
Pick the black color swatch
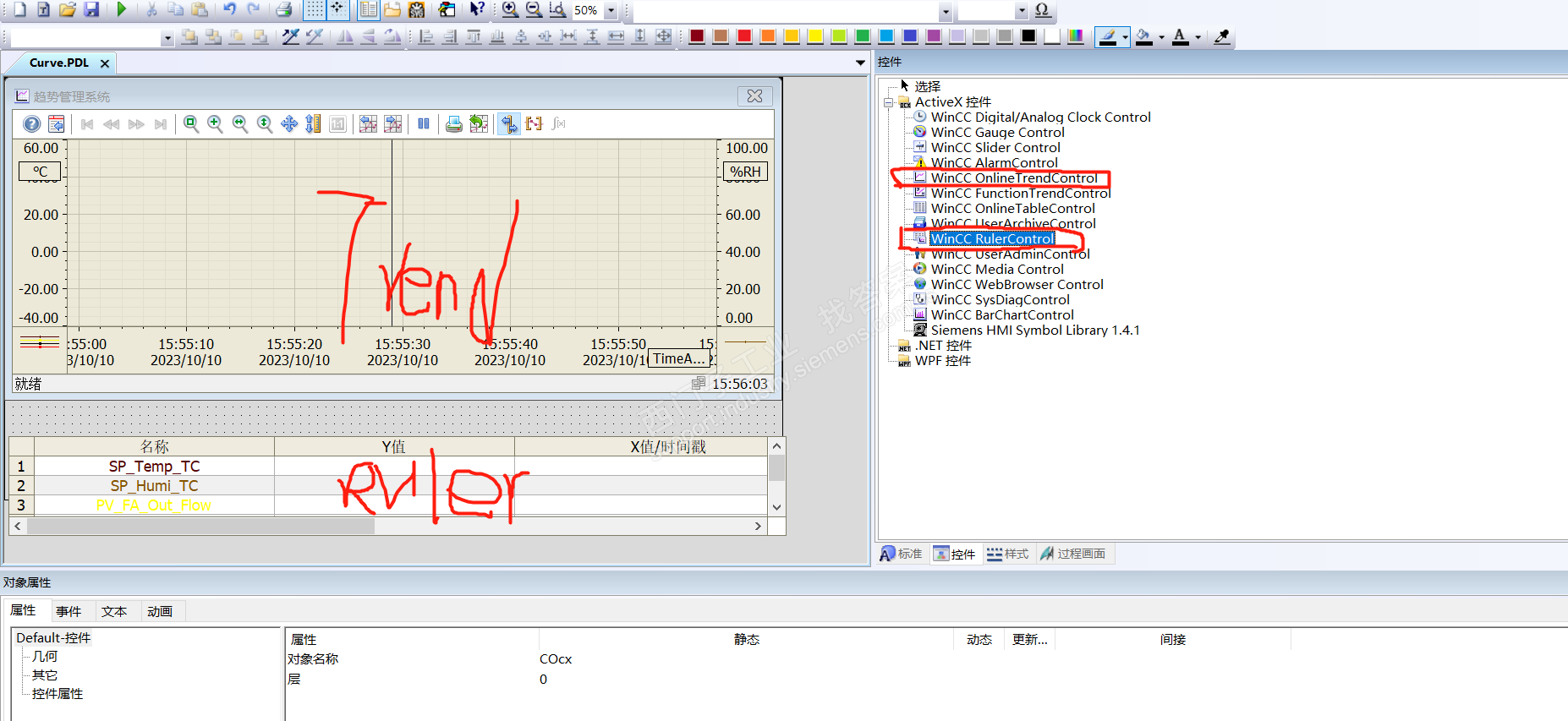click(1028, 36)
